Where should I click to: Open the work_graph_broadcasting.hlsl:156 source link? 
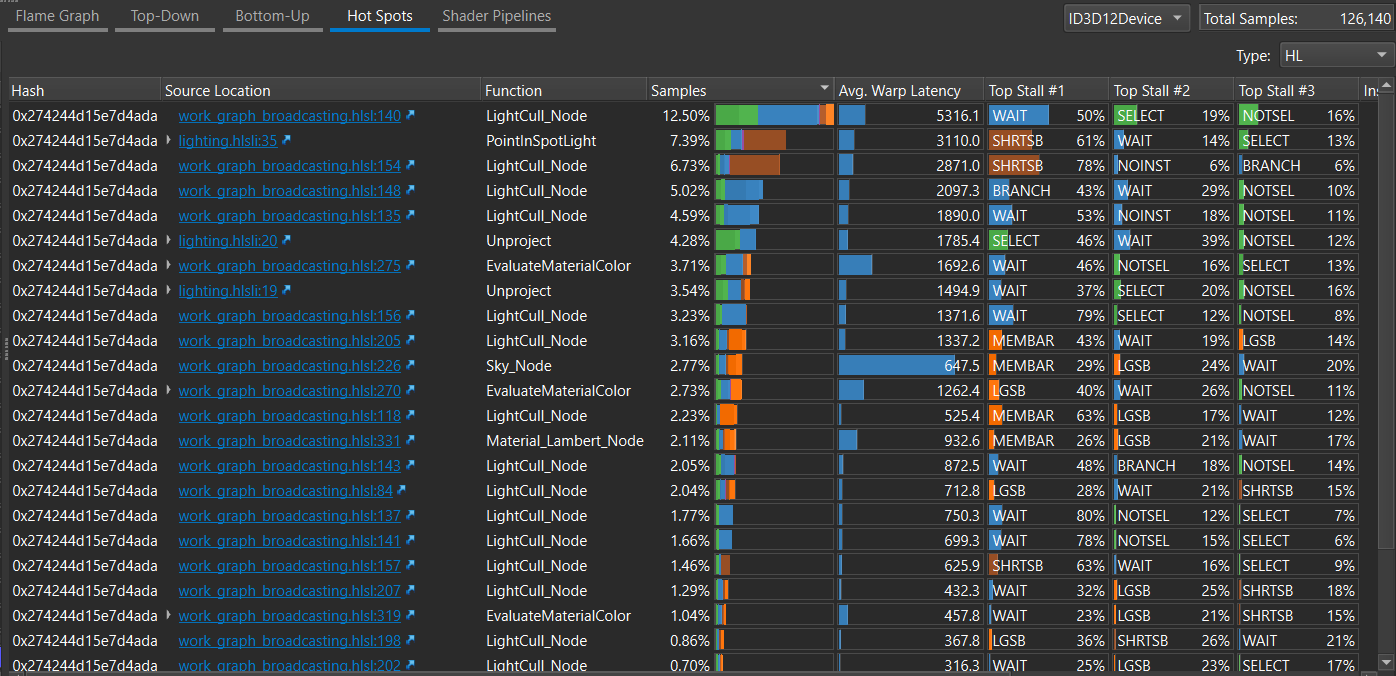[289, 316]
